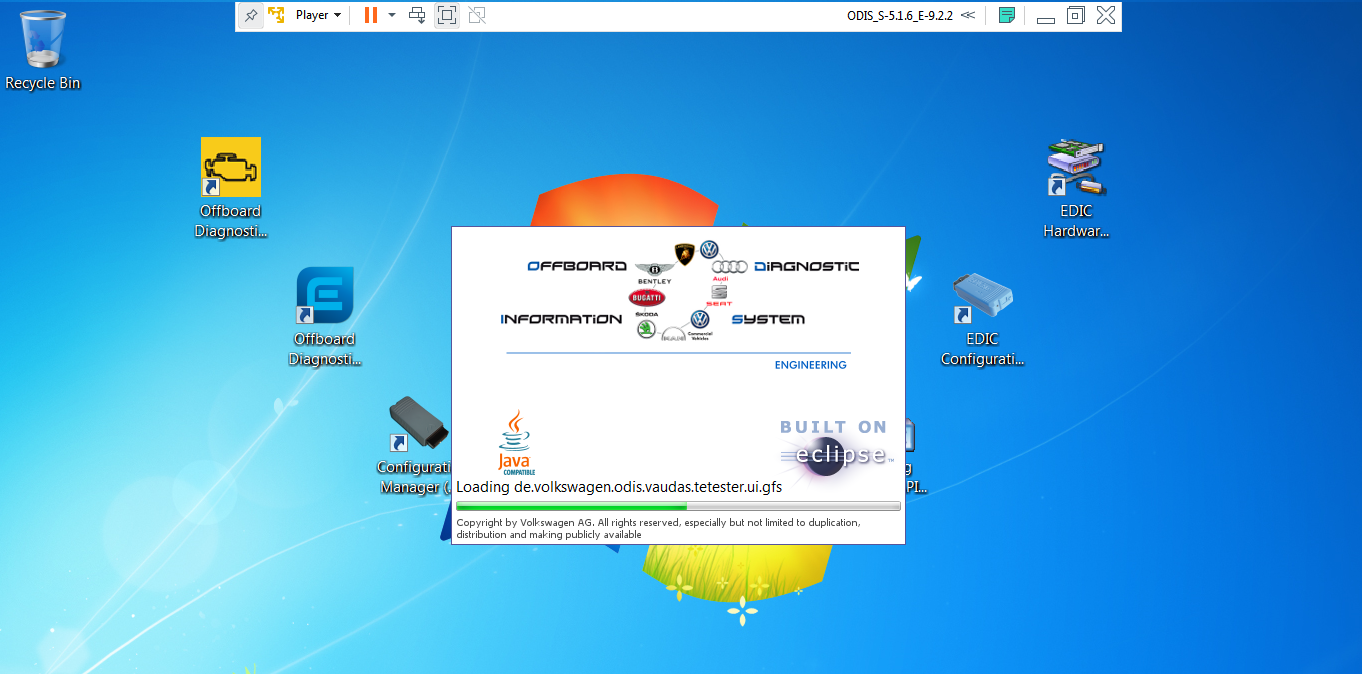Image resolution: width=1366 pixels, height=675 pixels.
Task: Select the EDIC Configuration desktop shortcut
Action: tap(983, 318)
